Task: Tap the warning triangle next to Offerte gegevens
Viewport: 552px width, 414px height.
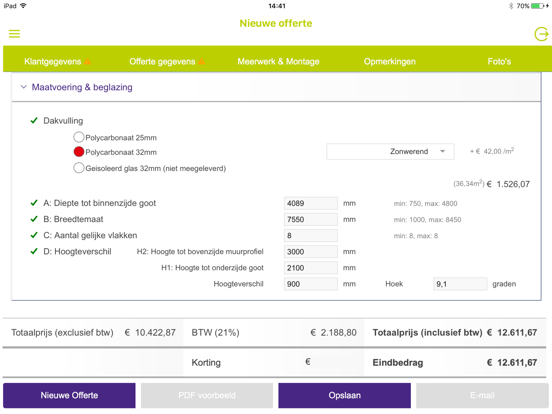Action: [x=201, y=61]
